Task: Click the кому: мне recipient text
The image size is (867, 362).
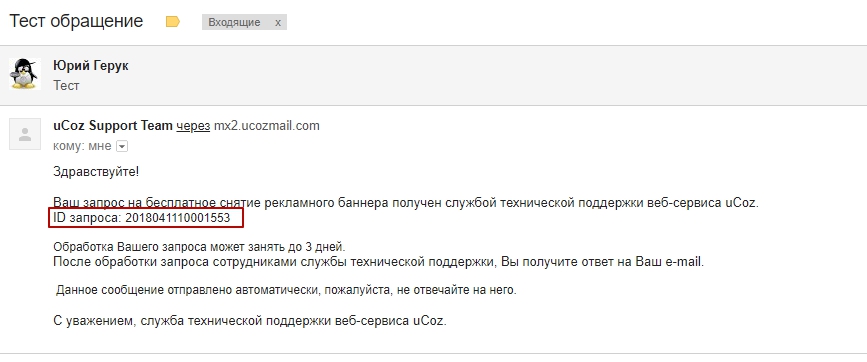Action: [x=82, y=146]
